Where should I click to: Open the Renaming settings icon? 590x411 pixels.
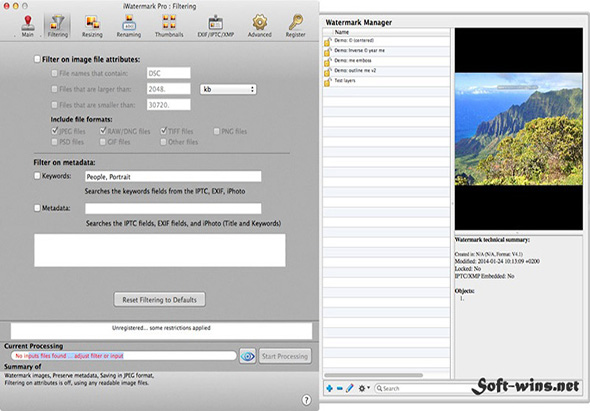pyautogui.click(x=129, y=26)
